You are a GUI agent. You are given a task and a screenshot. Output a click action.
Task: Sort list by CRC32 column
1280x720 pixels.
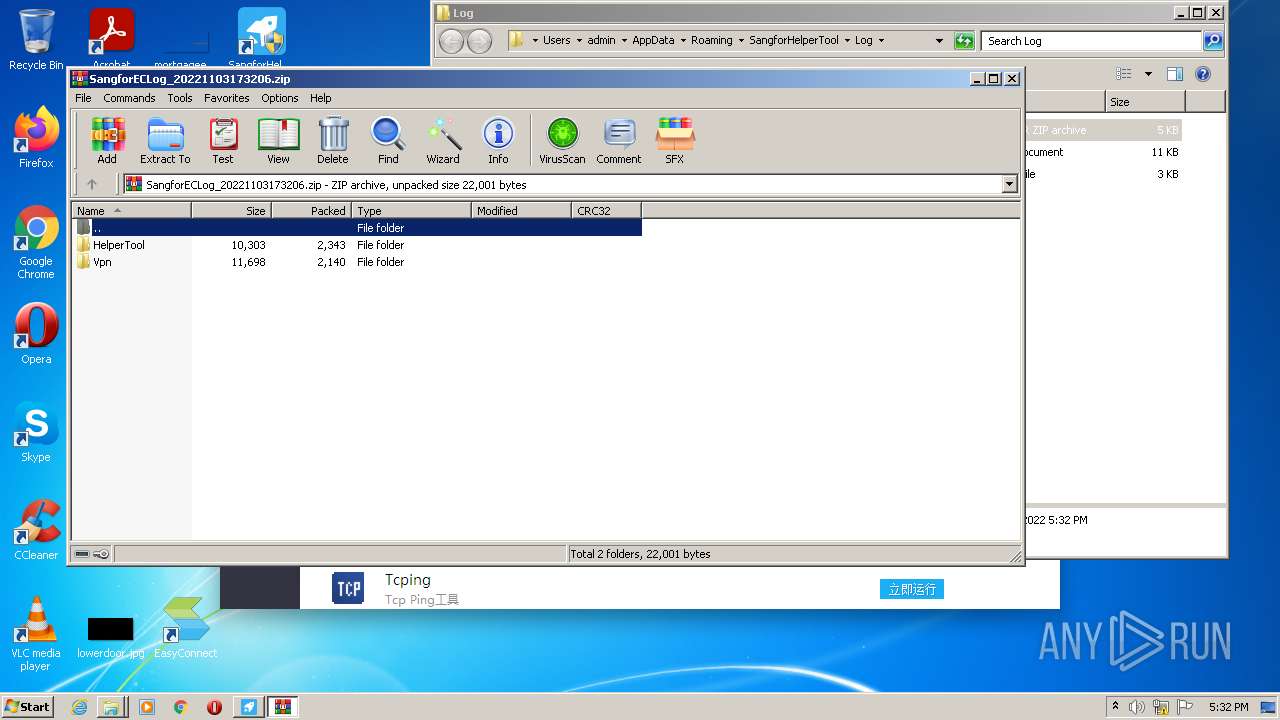point(606,210)
